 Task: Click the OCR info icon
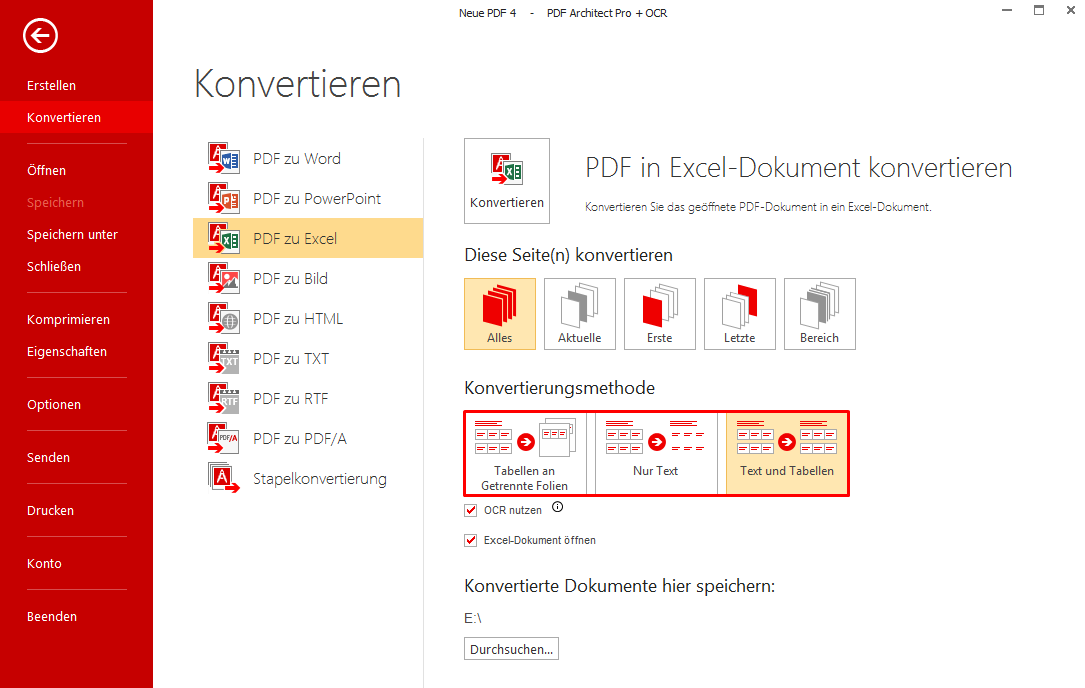point(558,507)
